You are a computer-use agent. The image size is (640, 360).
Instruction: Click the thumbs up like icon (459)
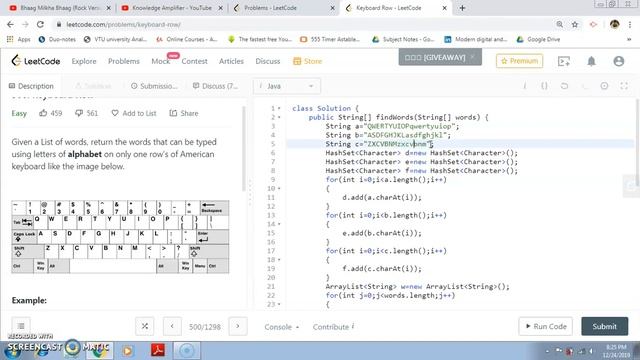[43, 113]
